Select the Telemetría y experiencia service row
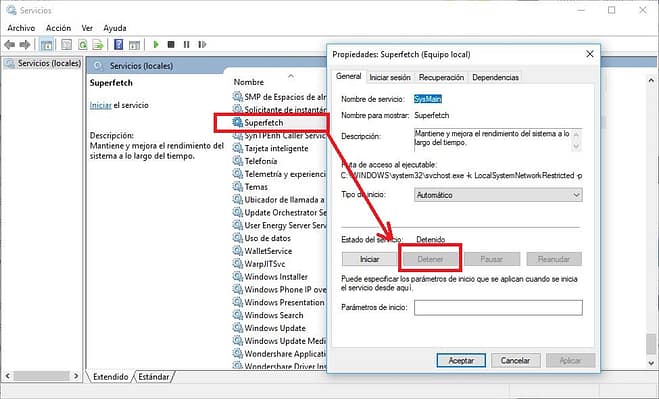The height and width of the screenshot is (399, 659). coord(280,174)
